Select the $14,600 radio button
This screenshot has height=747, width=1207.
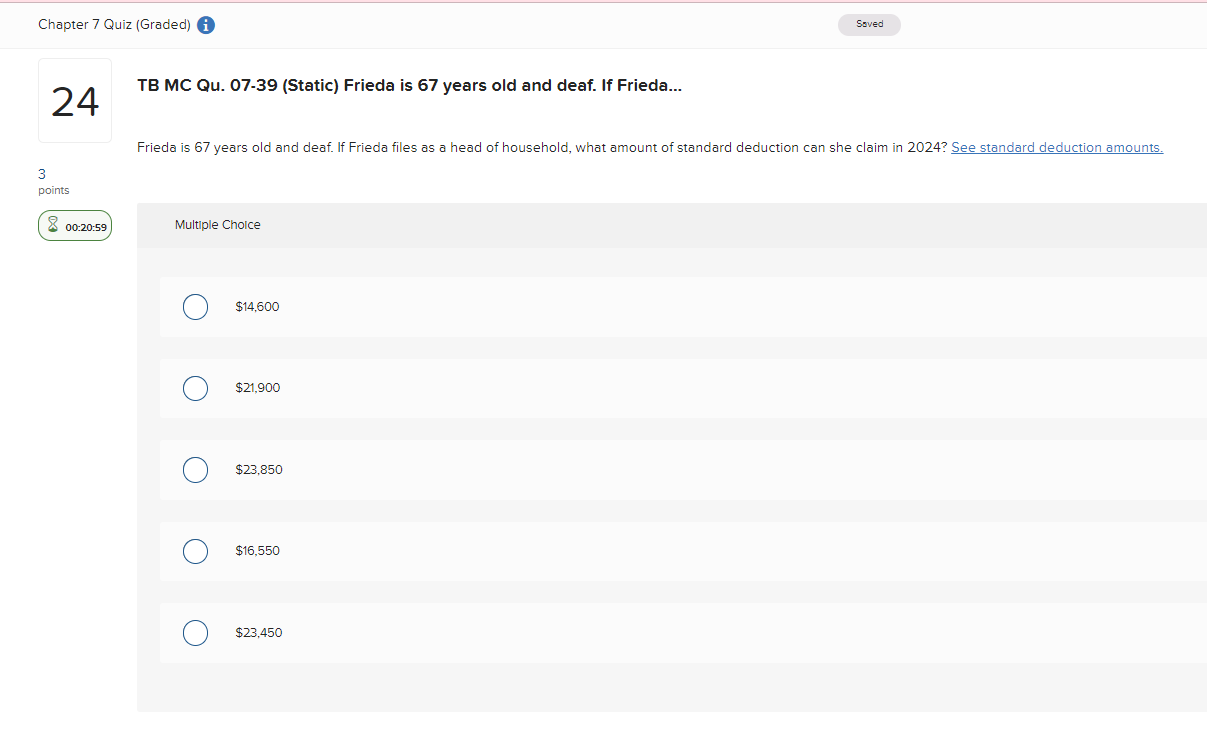tap(195, 307)
